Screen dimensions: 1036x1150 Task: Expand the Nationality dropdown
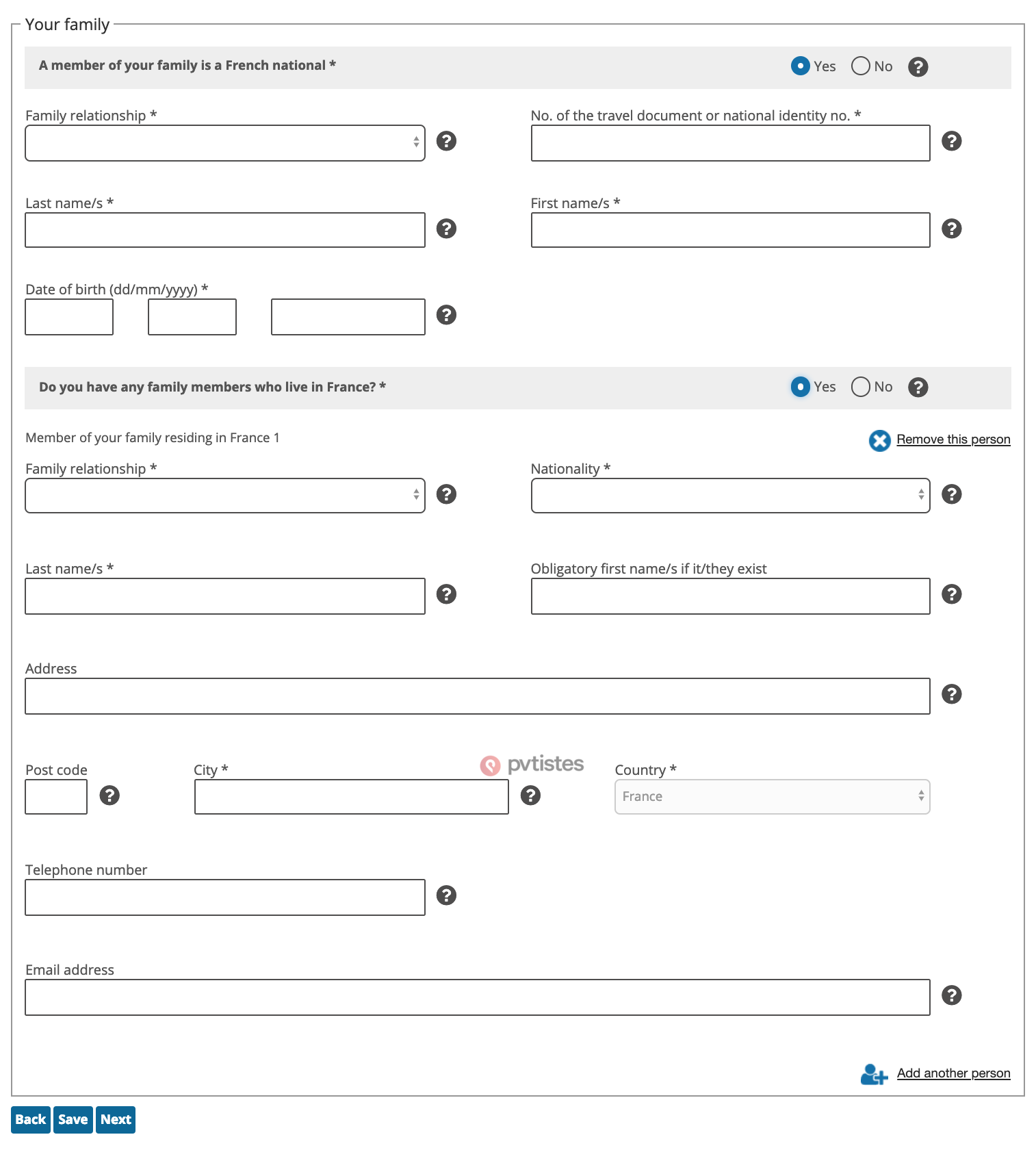pyautogui.click(x=730, y=496)
